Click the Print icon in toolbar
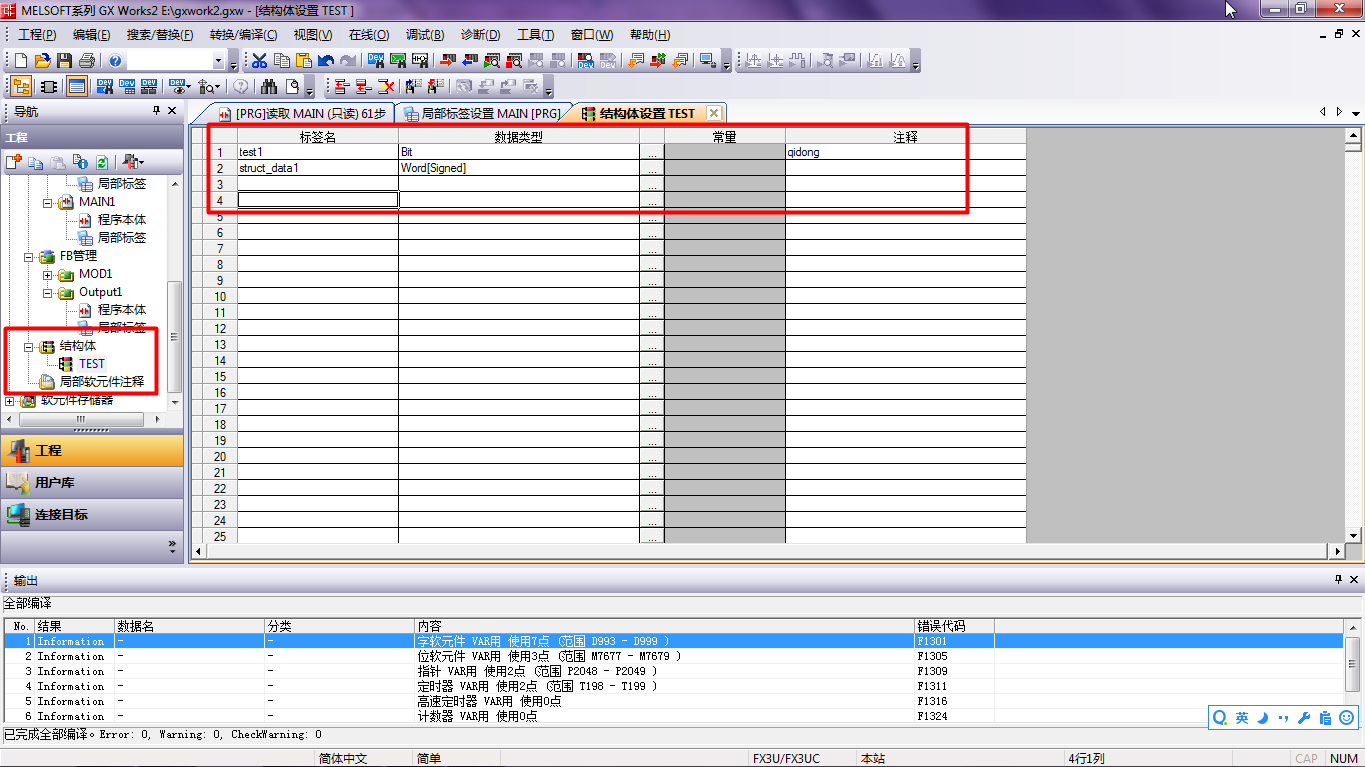Screen dimensions: 1365x767 87,61
